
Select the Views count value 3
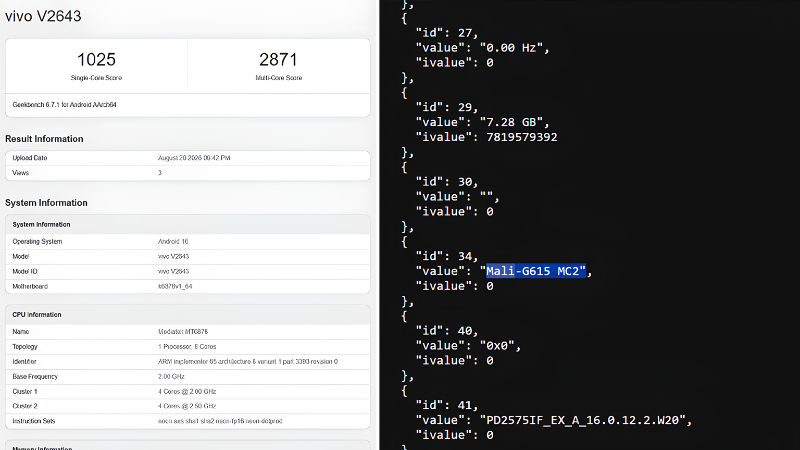click(160, 173)
